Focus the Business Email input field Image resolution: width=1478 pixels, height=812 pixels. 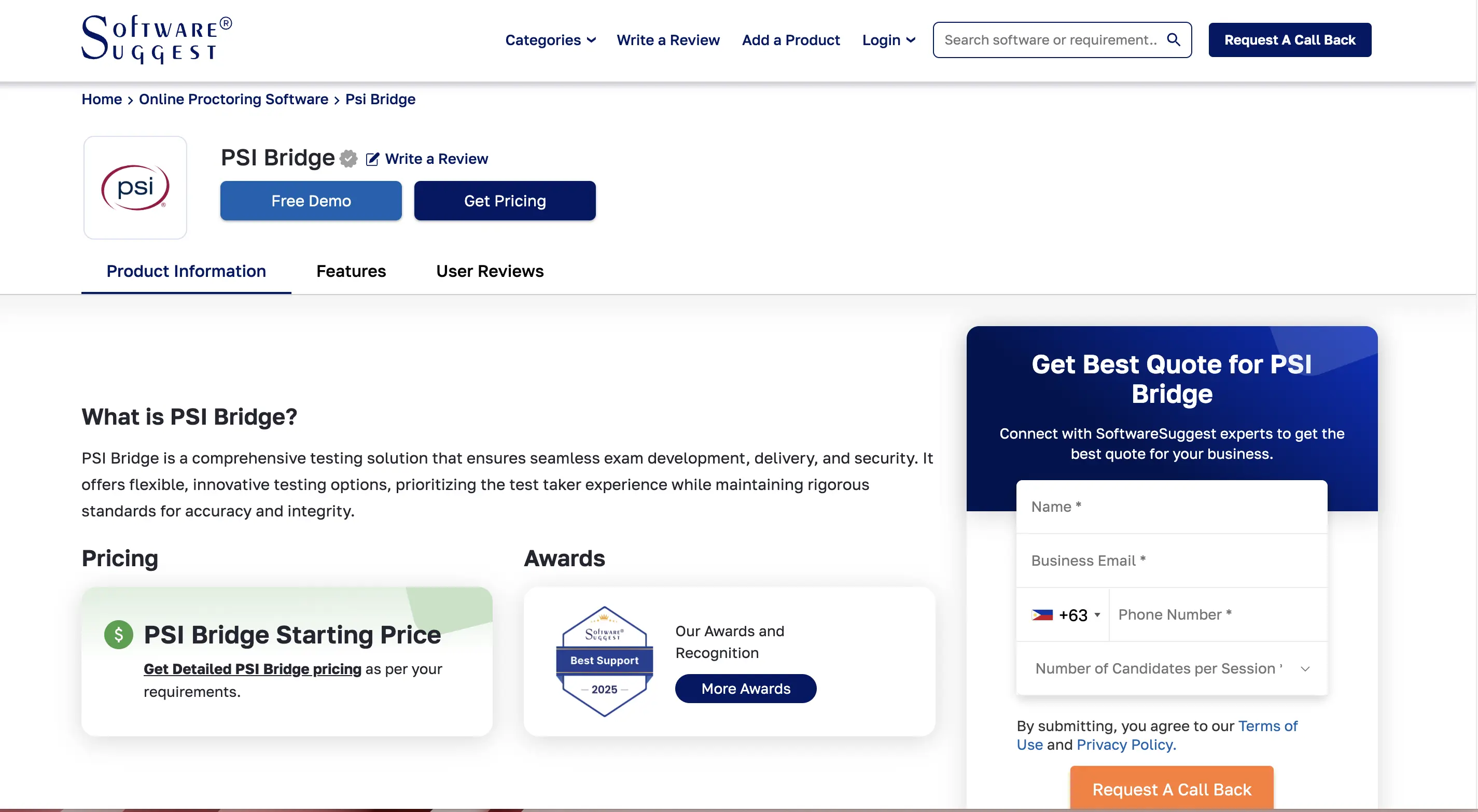click(1170, 560)
